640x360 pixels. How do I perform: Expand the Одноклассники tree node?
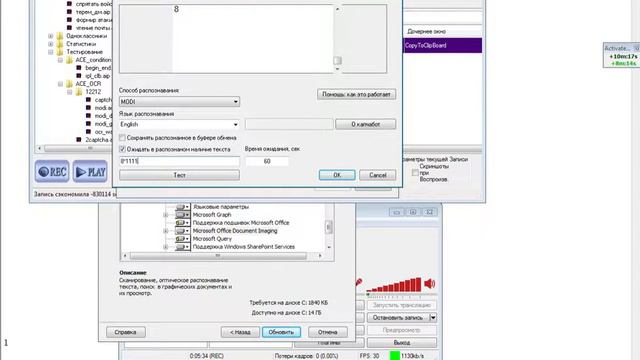51,36
